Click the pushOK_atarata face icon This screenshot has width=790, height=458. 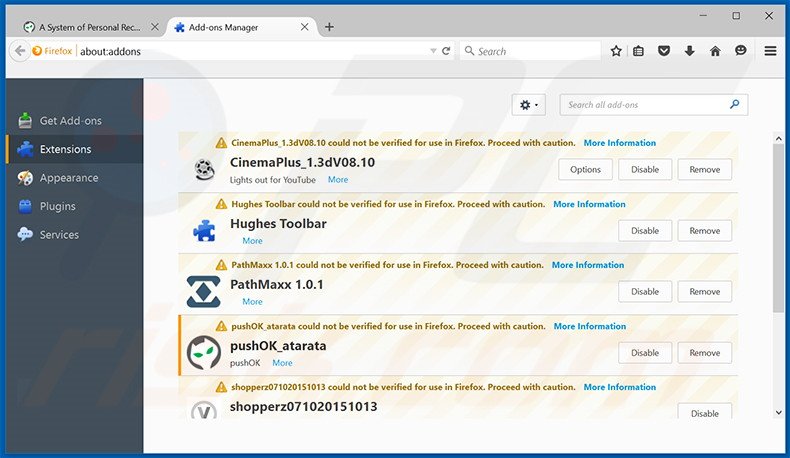[x=204, y=353]
